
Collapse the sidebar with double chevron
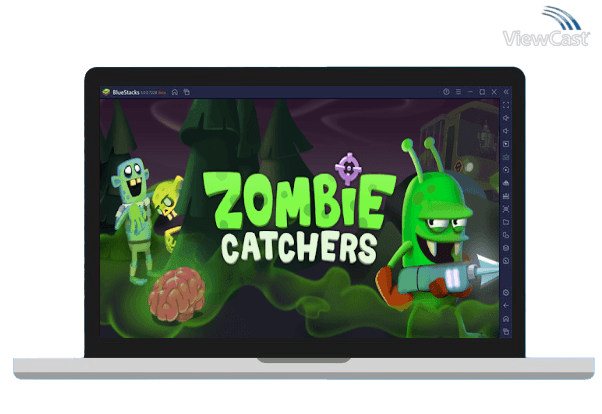pyautogui.click(x=506, y=92)
